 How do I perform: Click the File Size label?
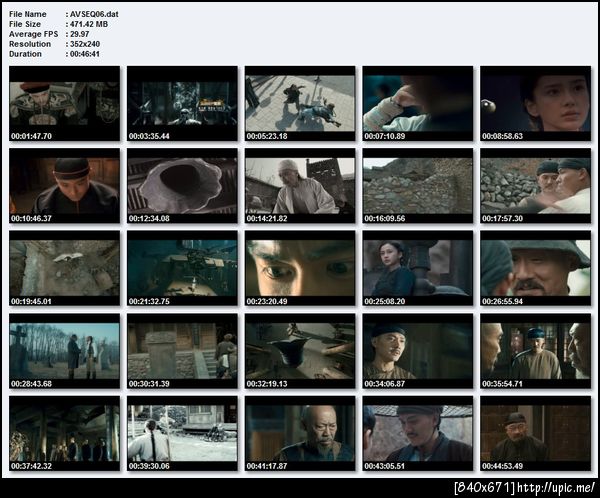(25, 24)
